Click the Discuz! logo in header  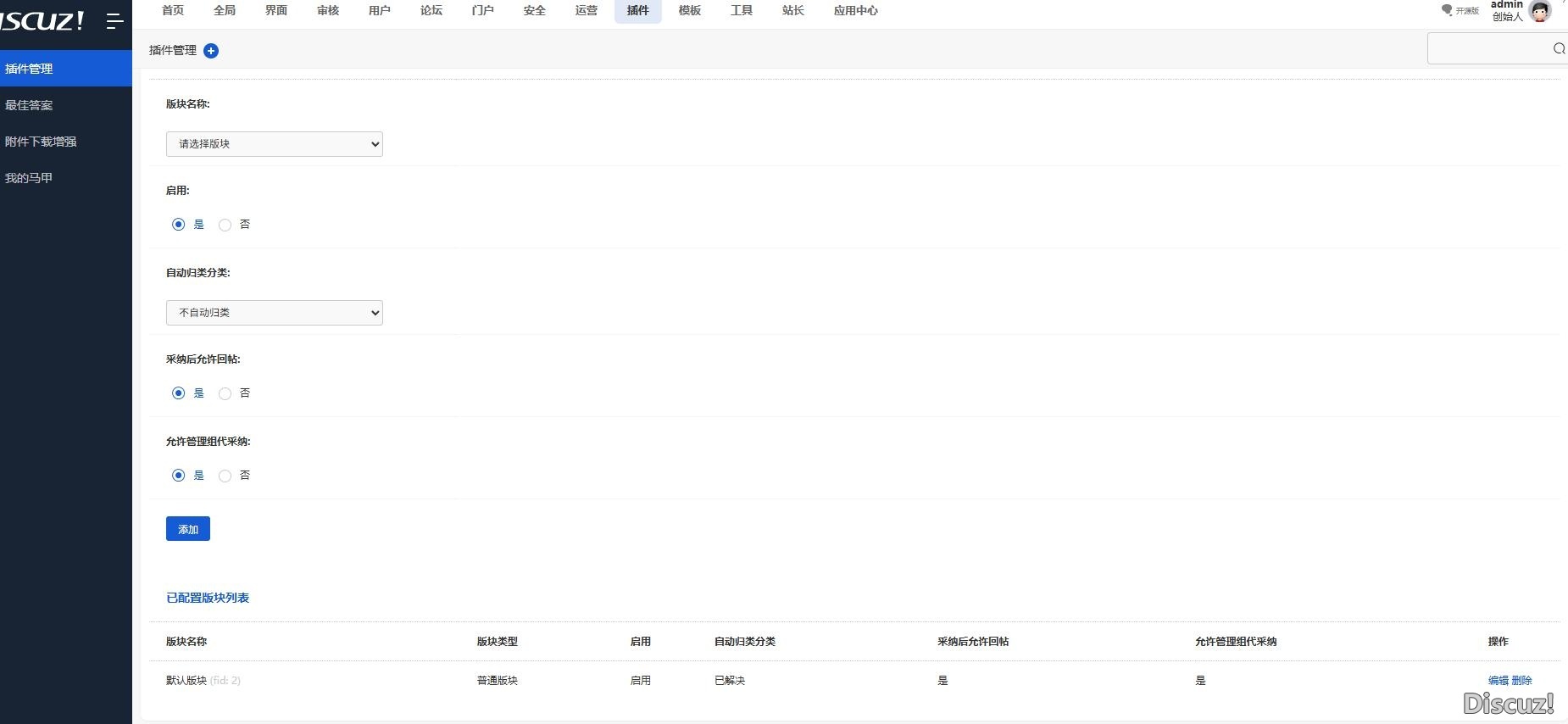[x=42, y=21]
